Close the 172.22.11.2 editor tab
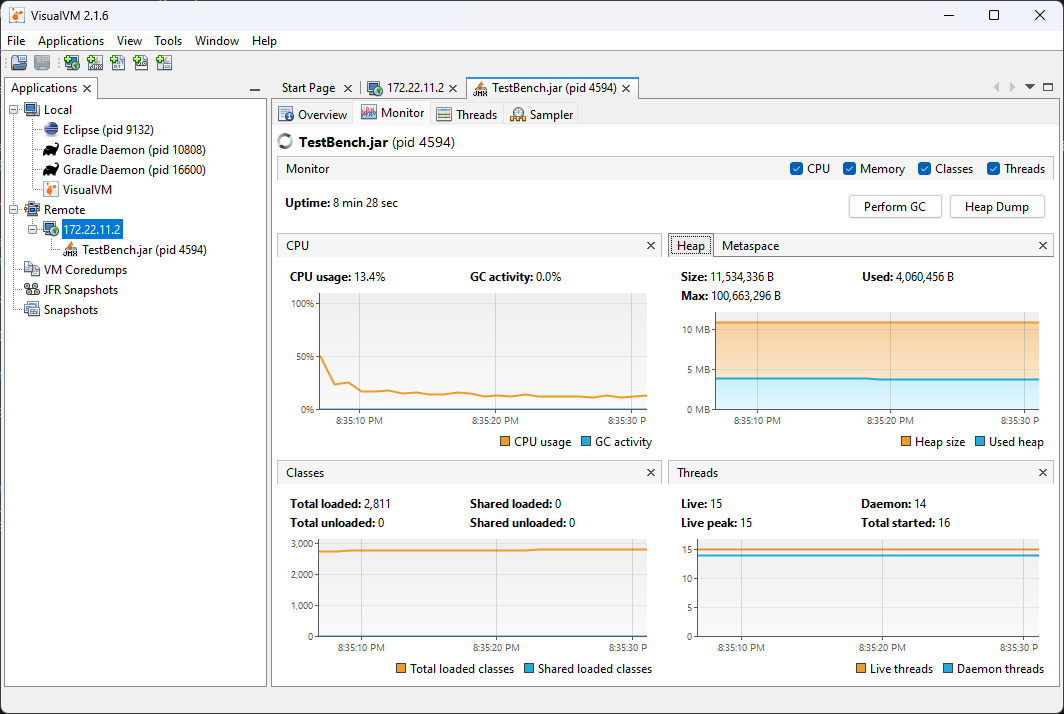The image size is (1064, 714). click(x=453, y=88)
